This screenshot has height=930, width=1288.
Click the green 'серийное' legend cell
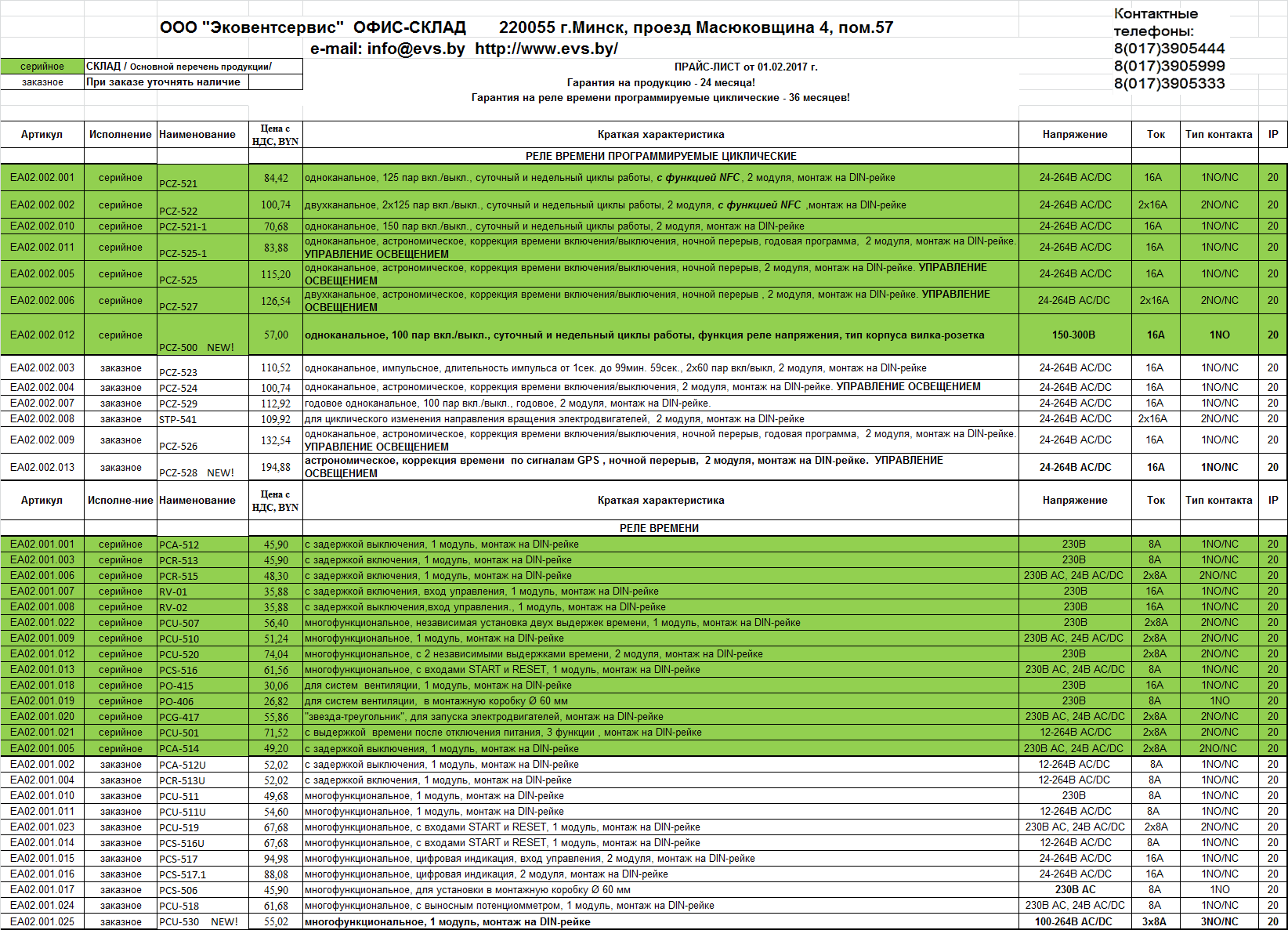pyautogui.click(x=42, y=67)
